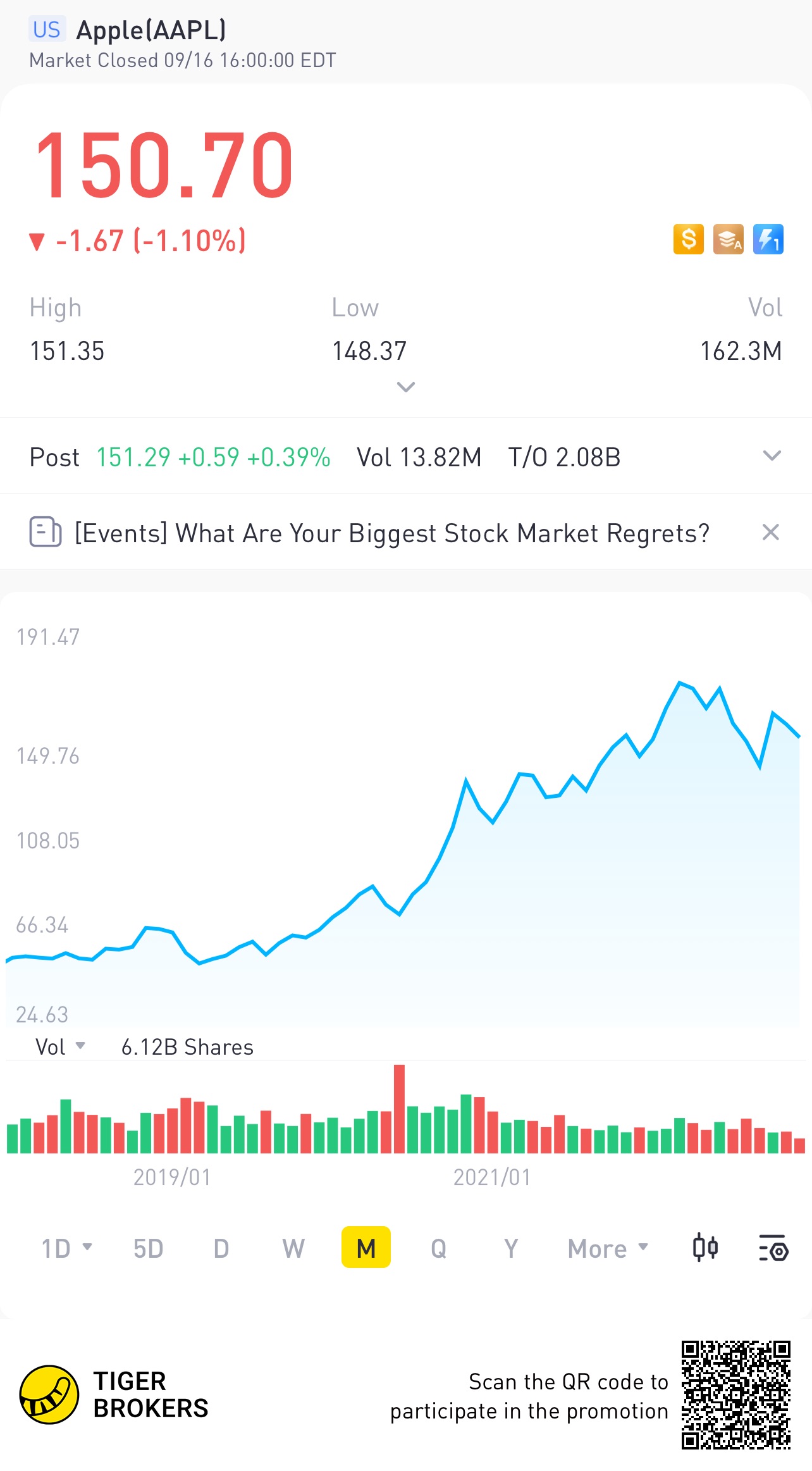Dismiss the Events banner
Viewport: 812px width, 1471px height.
(x=770, y=532)
